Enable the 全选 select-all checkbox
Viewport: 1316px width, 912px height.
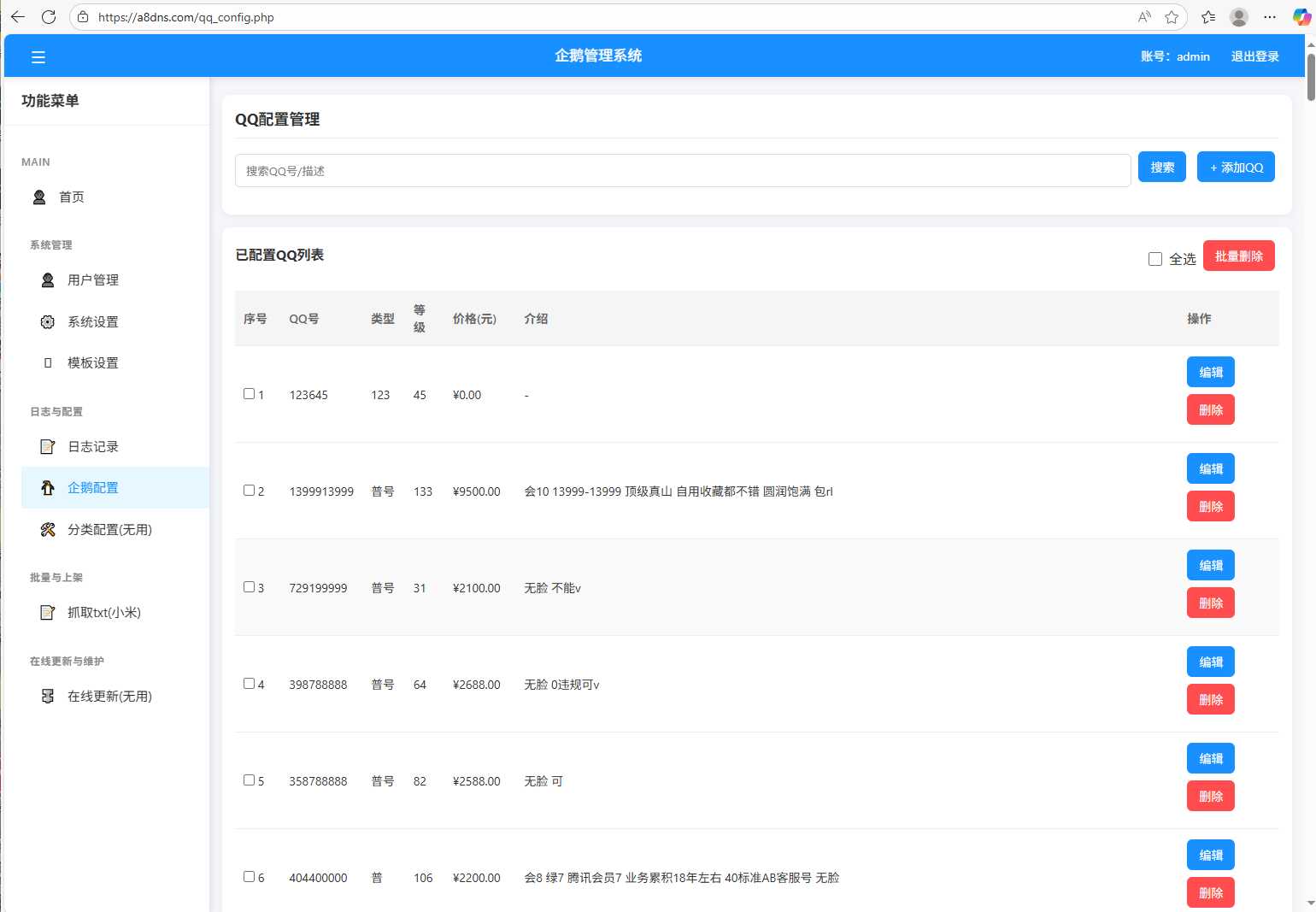pyautogui.click(x=1154, y=258)
